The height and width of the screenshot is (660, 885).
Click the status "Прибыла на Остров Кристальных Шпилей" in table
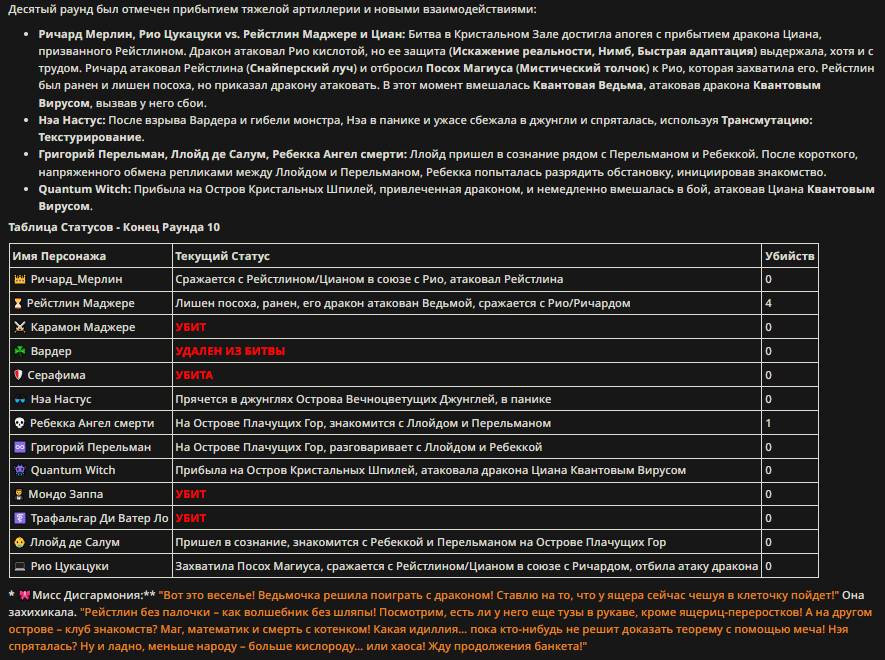[x=430, y=470]
